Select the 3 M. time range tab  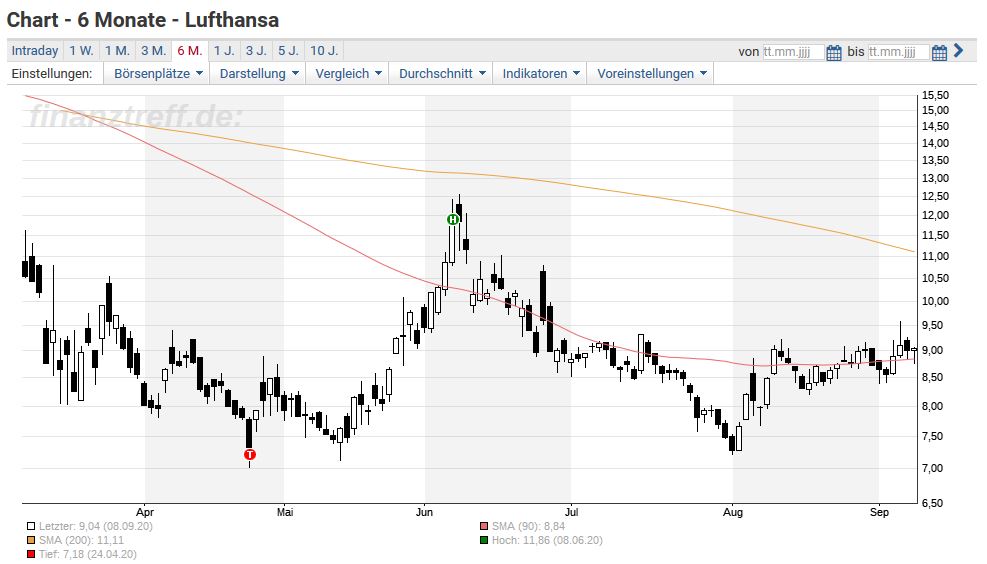[154, 51]
